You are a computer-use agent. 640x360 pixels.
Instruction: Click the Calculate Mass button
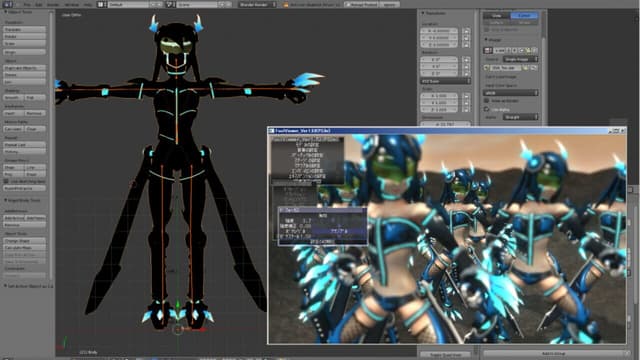click(x=24, y=248)
